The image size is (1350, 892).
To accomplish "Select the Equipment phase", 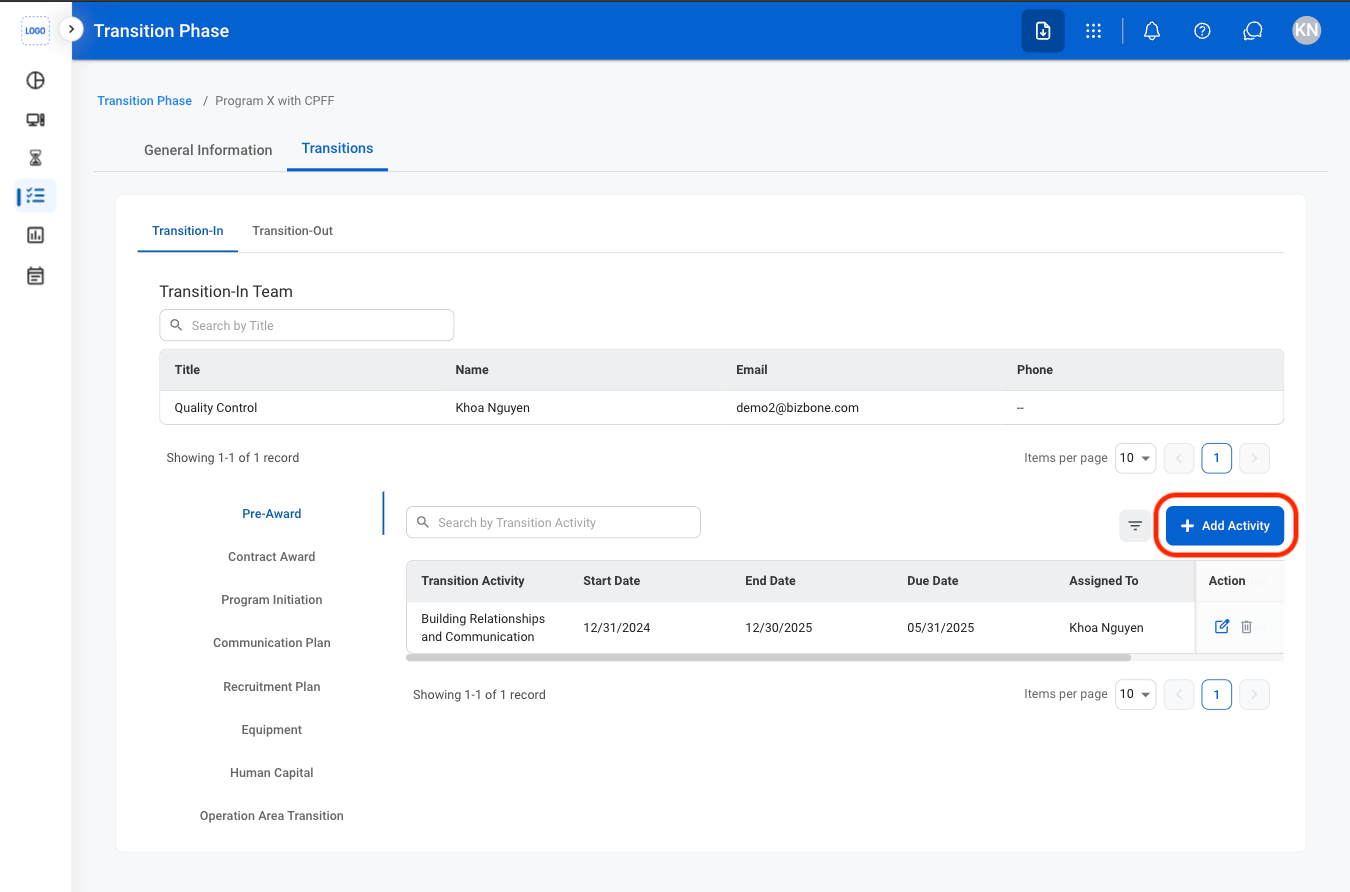I will click(x=271, y=730).
